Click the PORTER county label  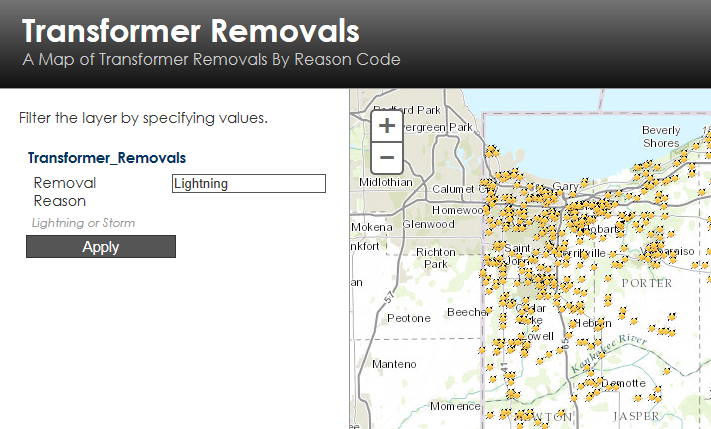click(x=647, y=283)
